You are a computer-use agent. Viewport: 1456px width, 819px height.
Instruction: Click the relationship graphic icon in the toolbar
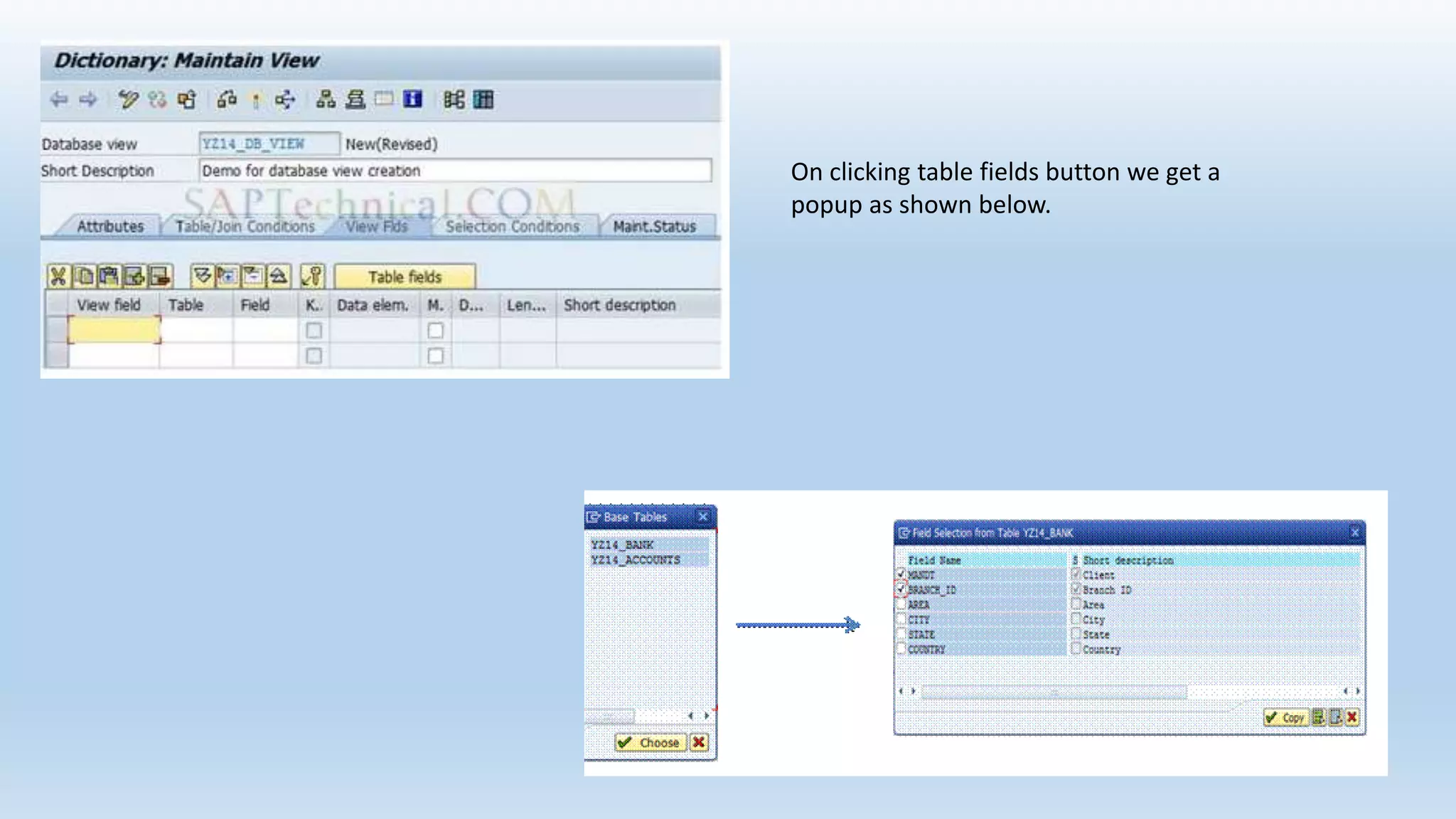point(454,100)
